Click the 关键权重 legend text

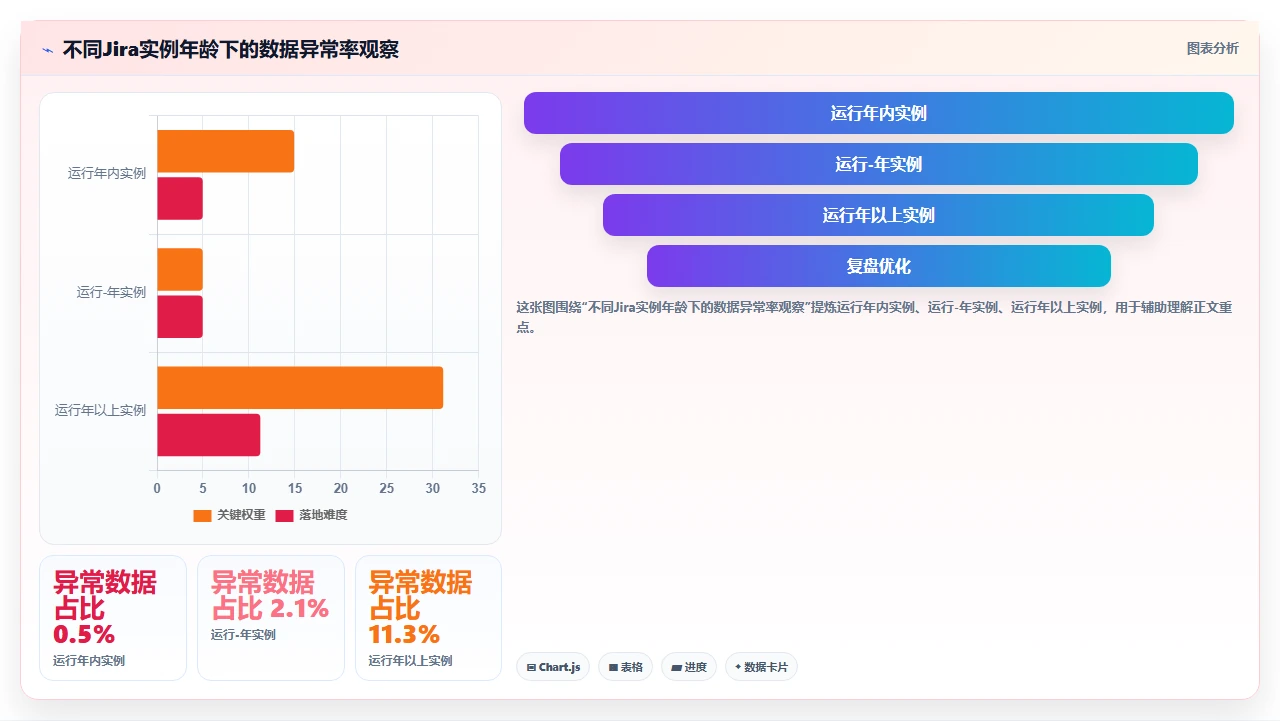pyautogui.click(x=241, y=515)
